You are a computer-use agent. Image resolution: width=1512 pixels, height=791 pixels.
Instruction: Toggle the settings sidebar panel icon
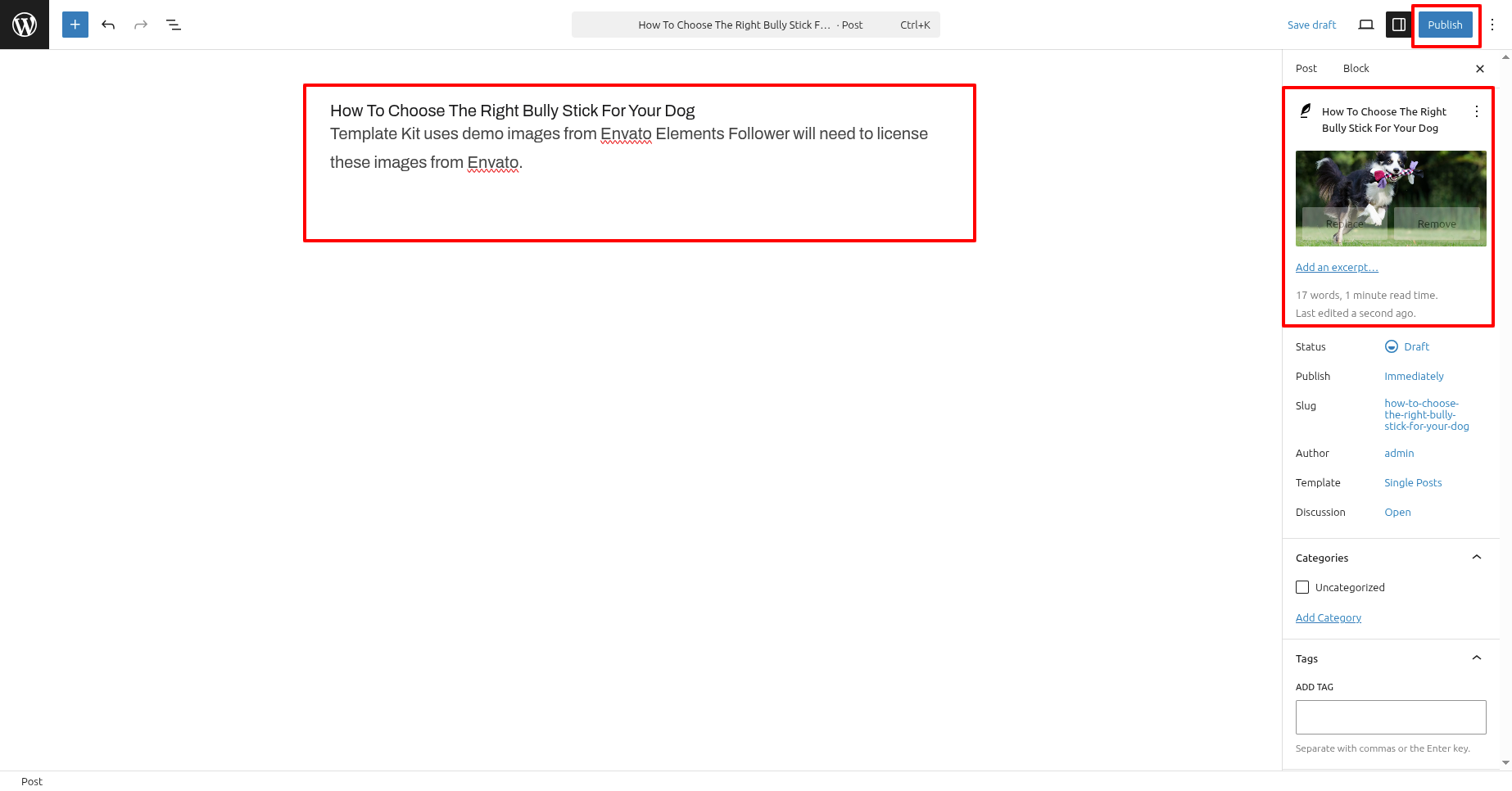pos(1398,25)
